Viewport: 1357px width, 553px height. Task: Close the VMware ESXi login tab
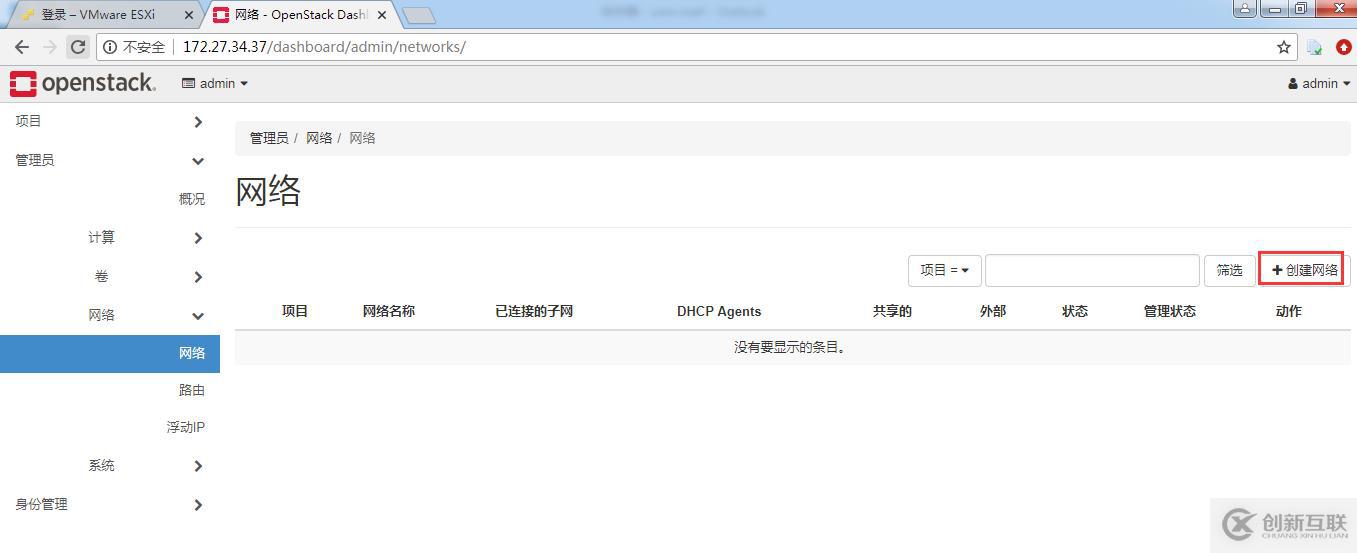[x=189, y=15]
